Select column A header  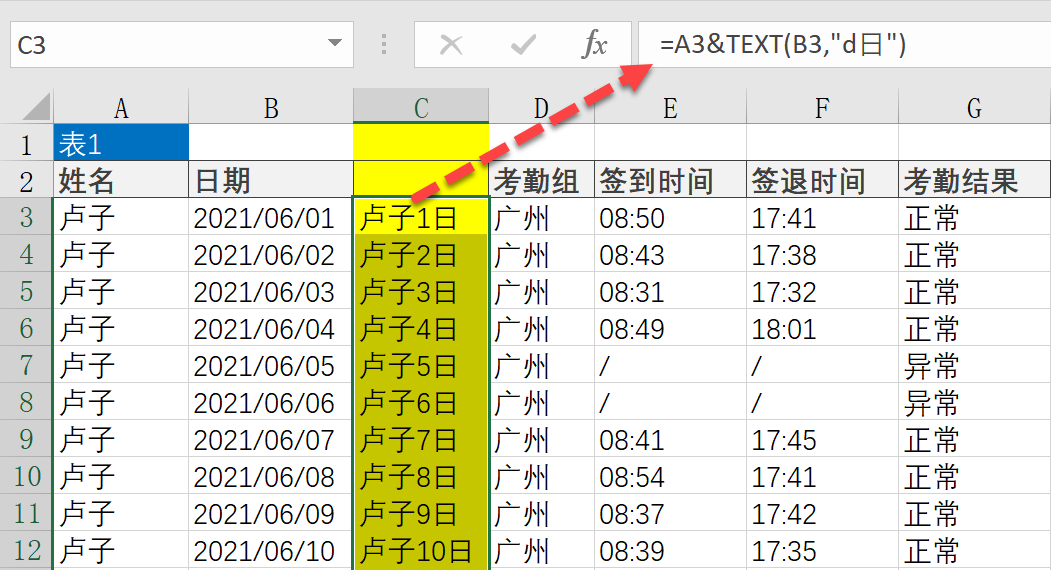click(121, 107)
